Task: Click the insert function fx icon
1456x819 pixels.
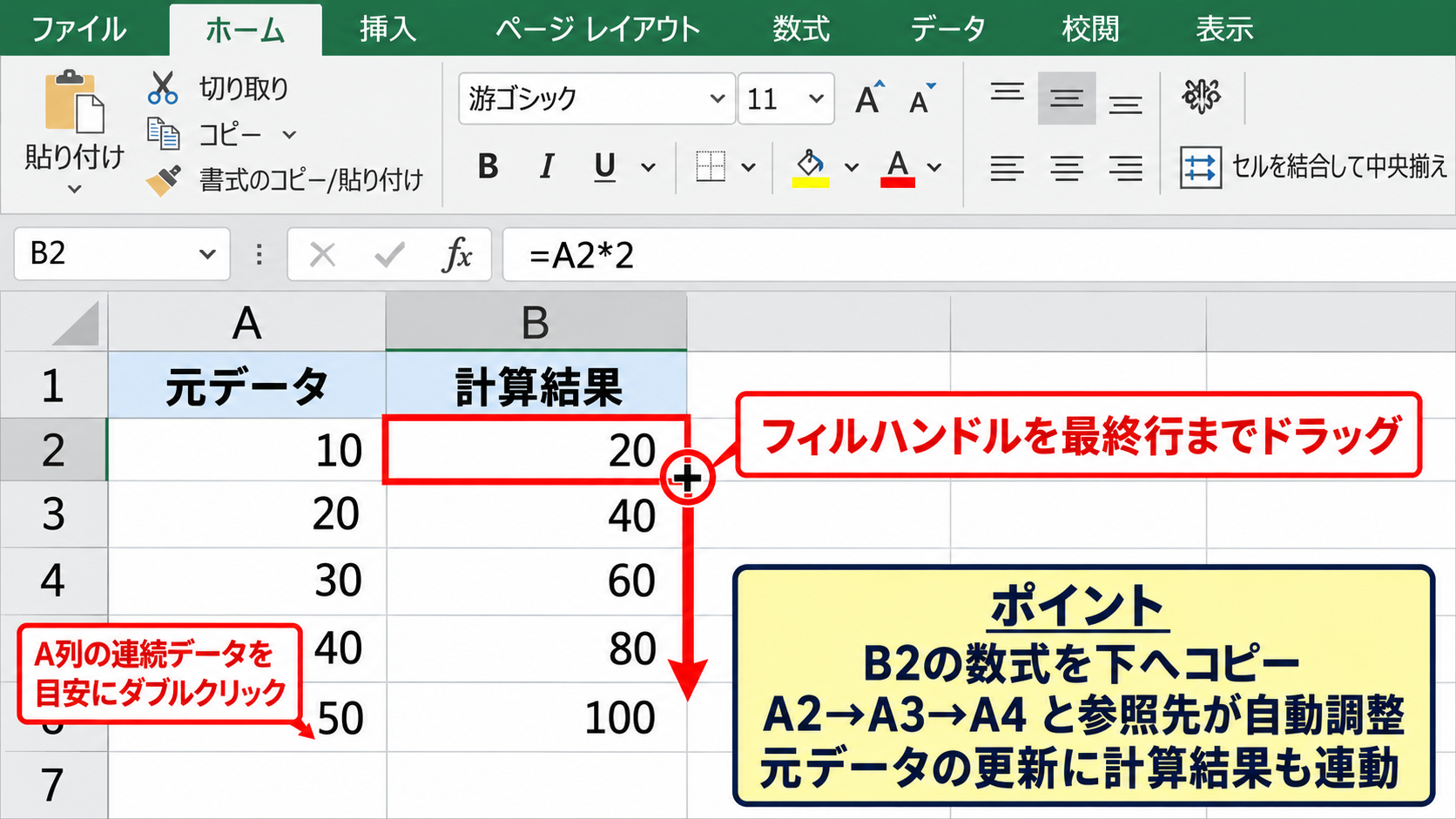Action: pos(457,254)
